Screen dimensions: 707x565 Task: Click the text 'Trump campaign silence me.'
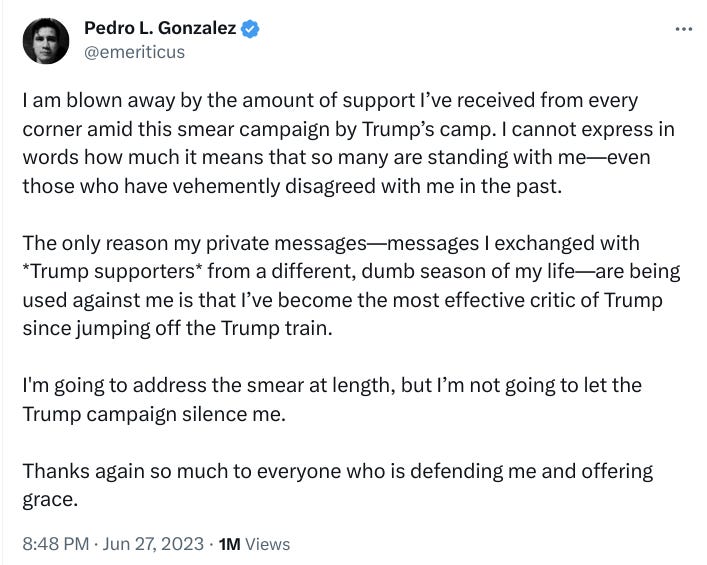[154, 414]
